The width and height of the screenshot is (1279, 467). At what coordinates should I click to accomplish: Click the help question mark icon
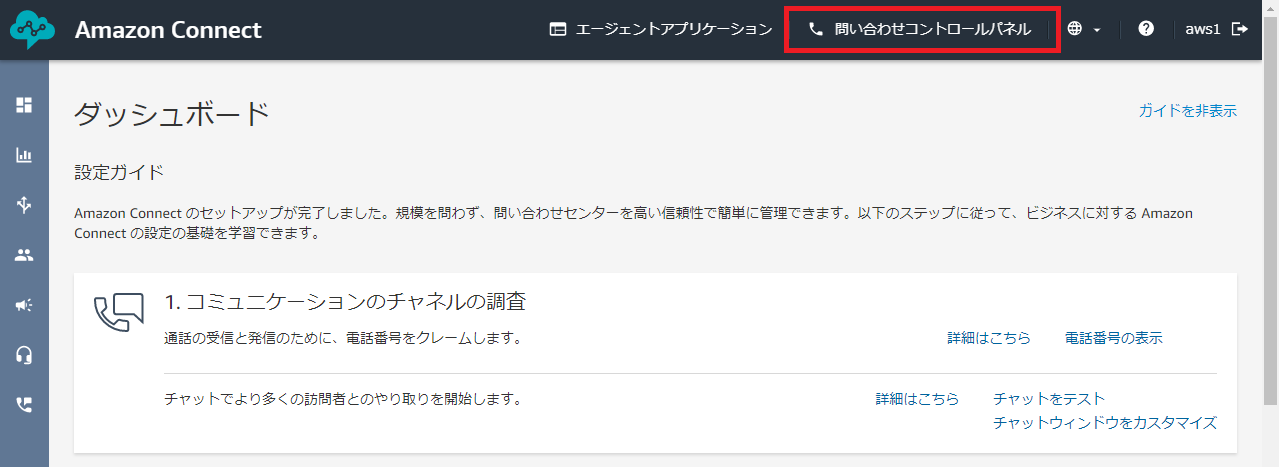[x=1146, y=29]
